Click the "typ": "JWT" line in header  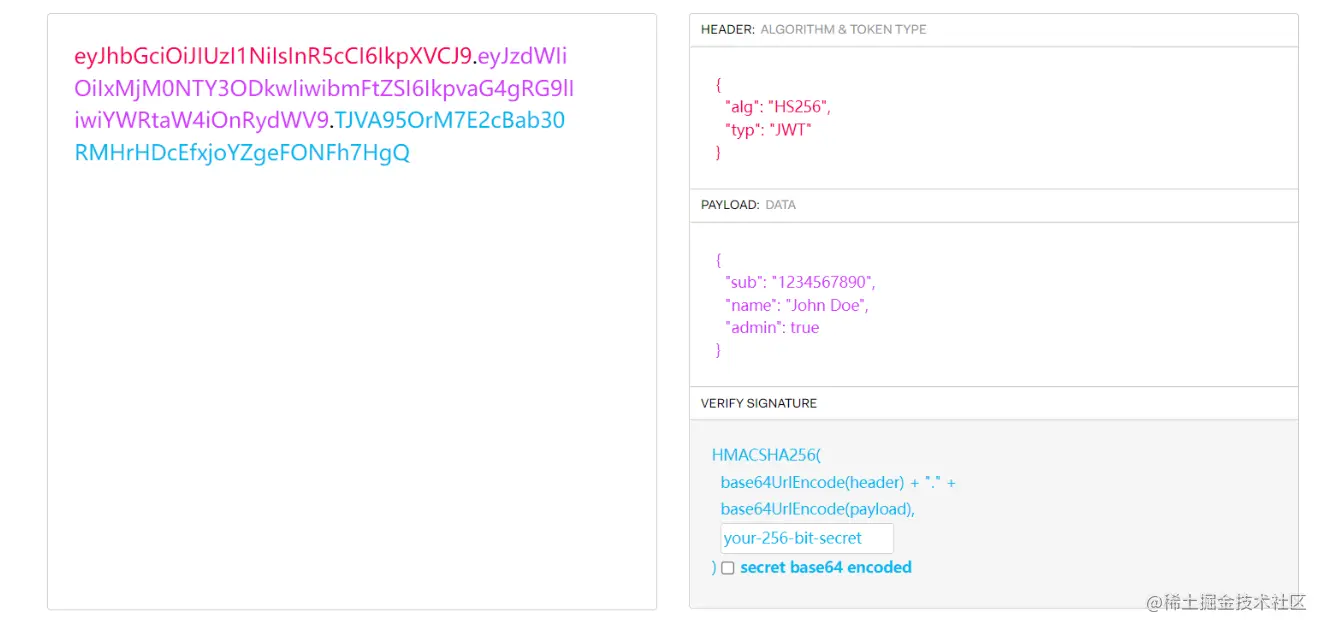pos(768,130)
